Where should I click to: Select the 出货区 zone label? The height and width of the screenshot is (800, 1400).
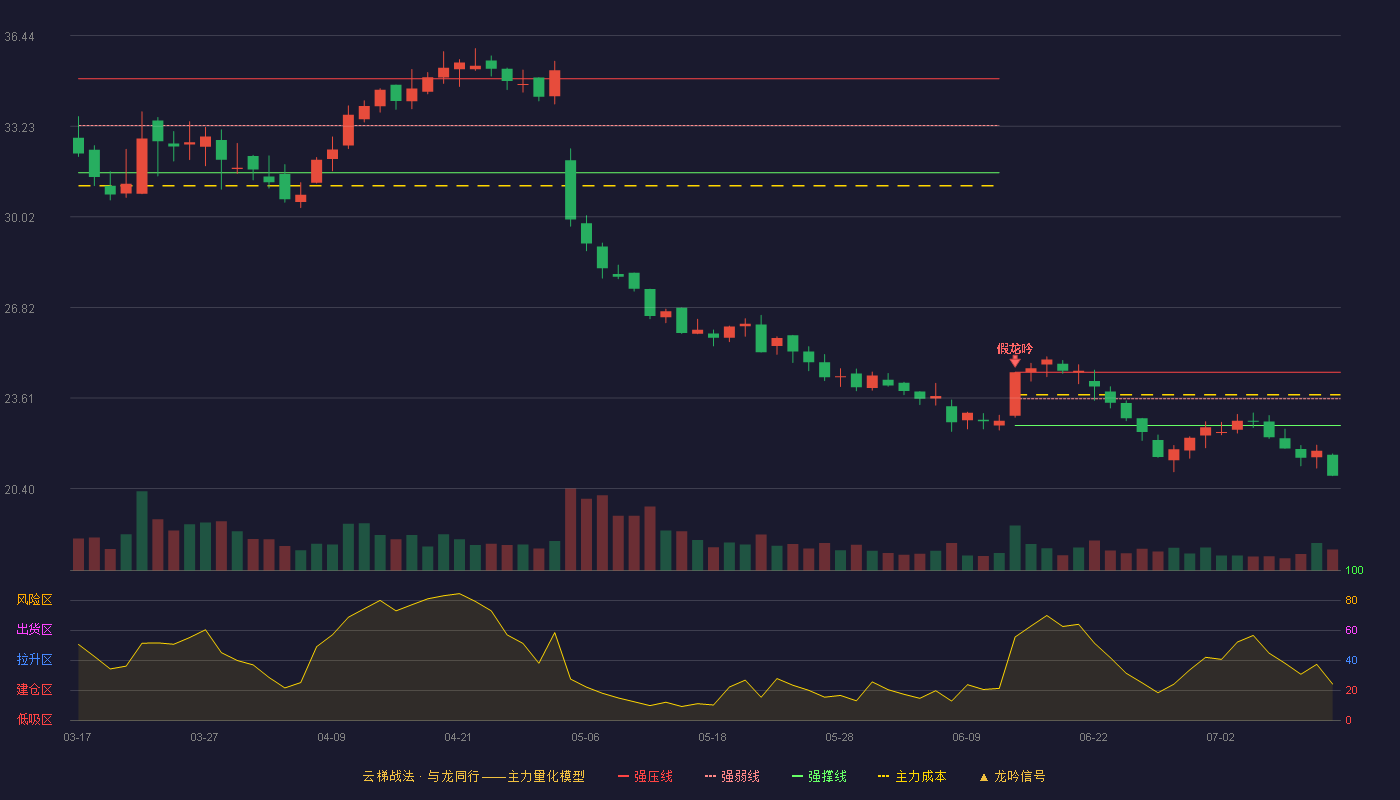click(34, 630)
